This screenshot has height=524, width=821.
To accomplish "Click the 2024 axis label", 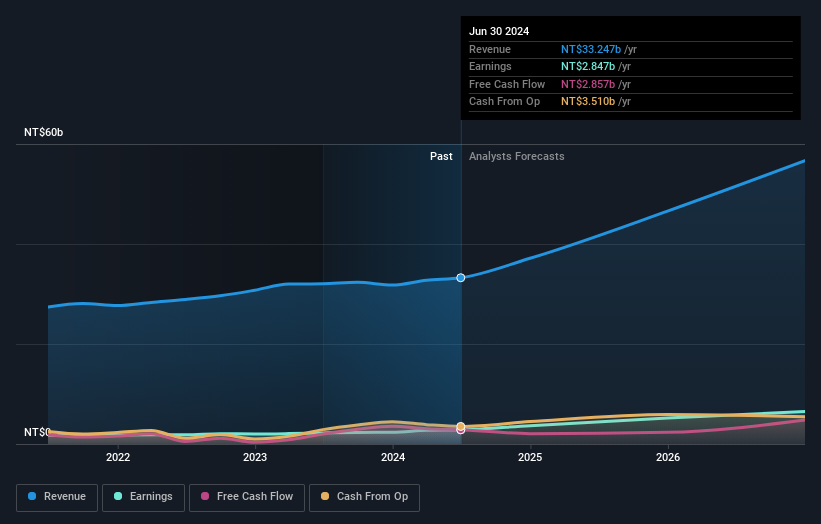I will [393, 458].
